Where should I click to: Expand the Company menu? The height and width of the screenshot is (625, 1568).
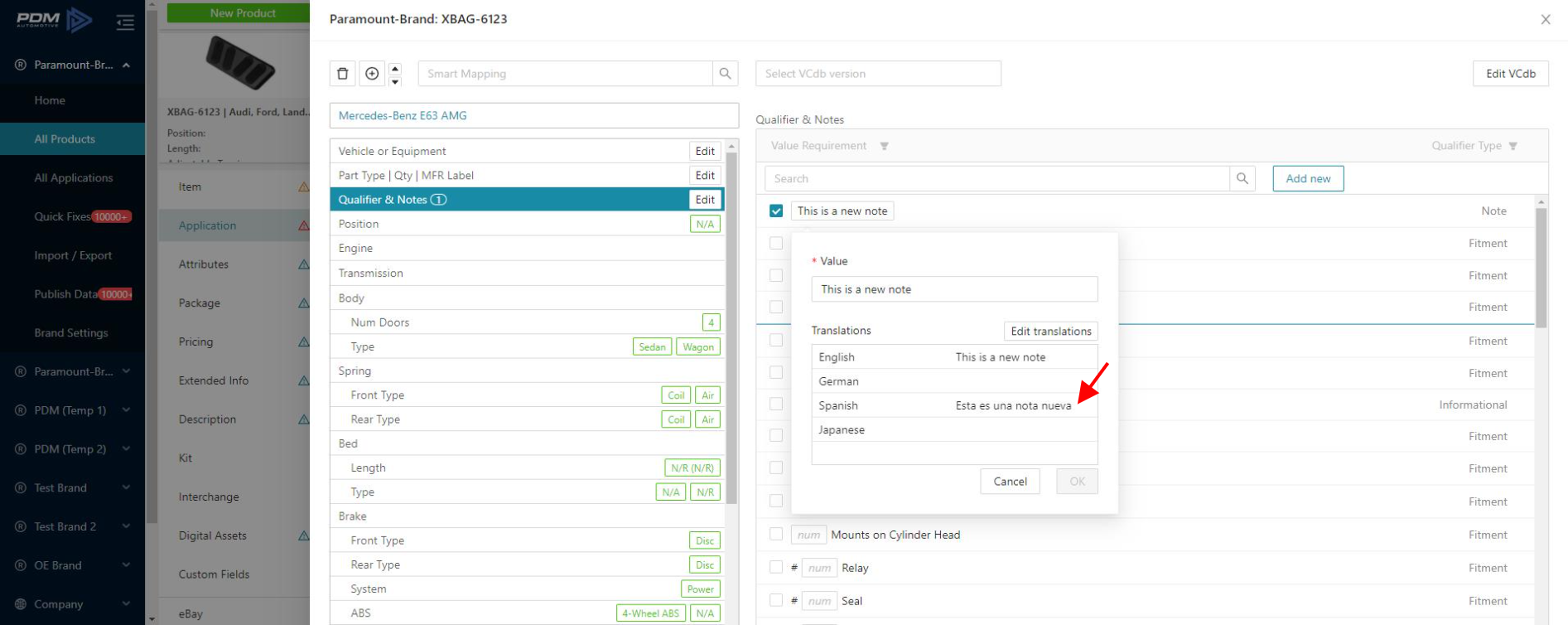(126, 604)
